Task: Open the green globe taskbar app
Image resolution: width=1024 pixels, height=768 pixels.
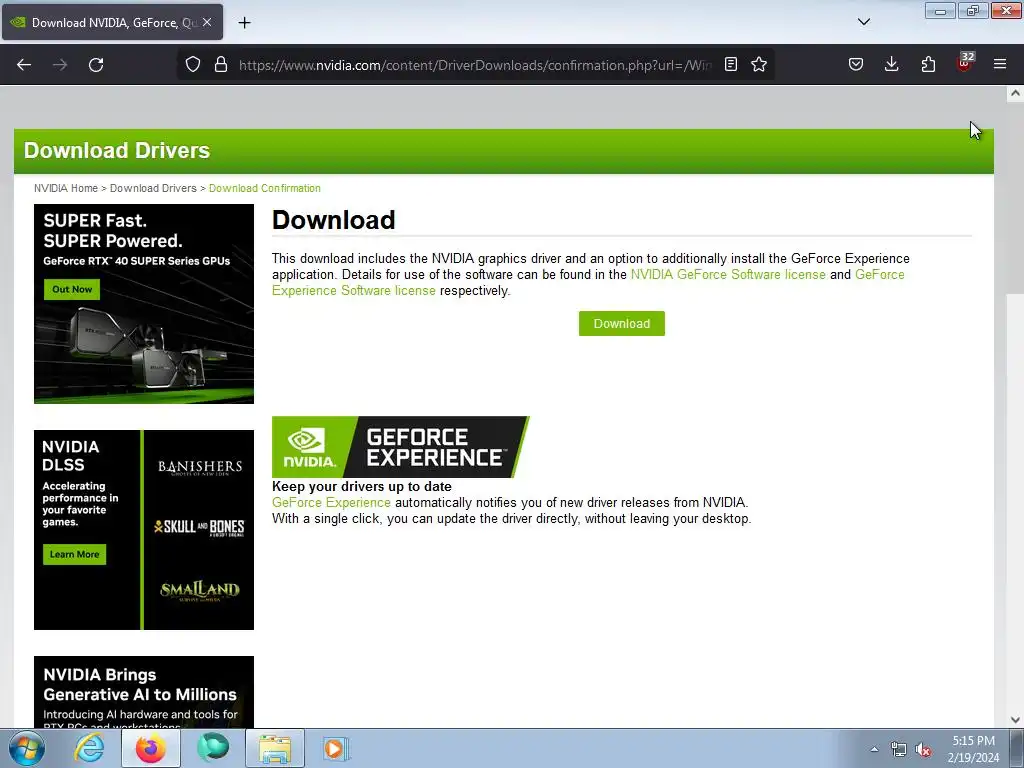Action: click(x=213, y=748)
